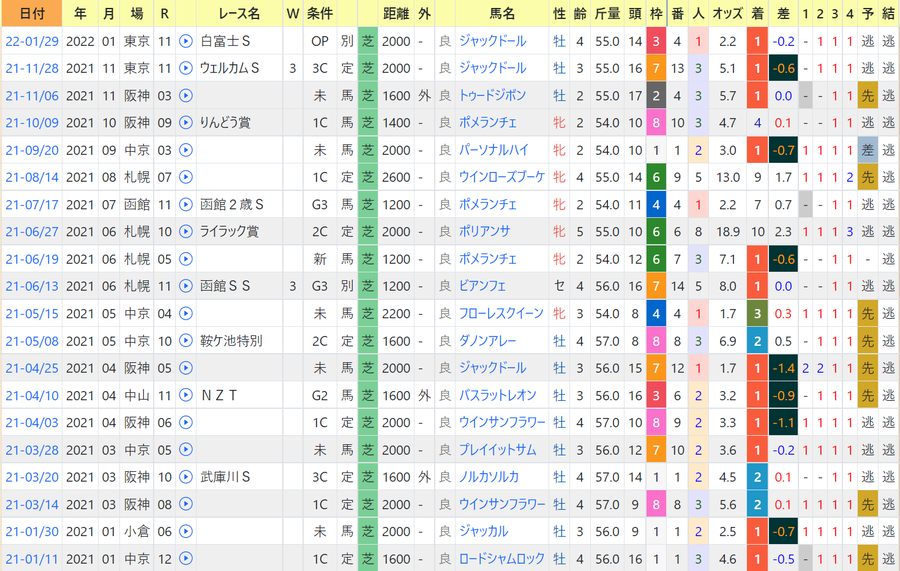Click play icon in the 21-01/11 row
Screen dimensions: 900x571
(185, 558)
